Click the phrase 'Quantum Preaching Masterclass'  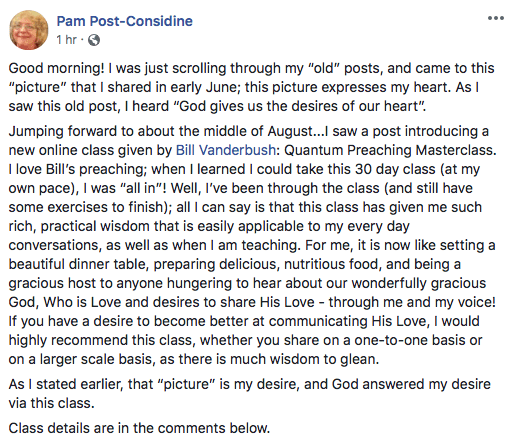pos(388,150)
